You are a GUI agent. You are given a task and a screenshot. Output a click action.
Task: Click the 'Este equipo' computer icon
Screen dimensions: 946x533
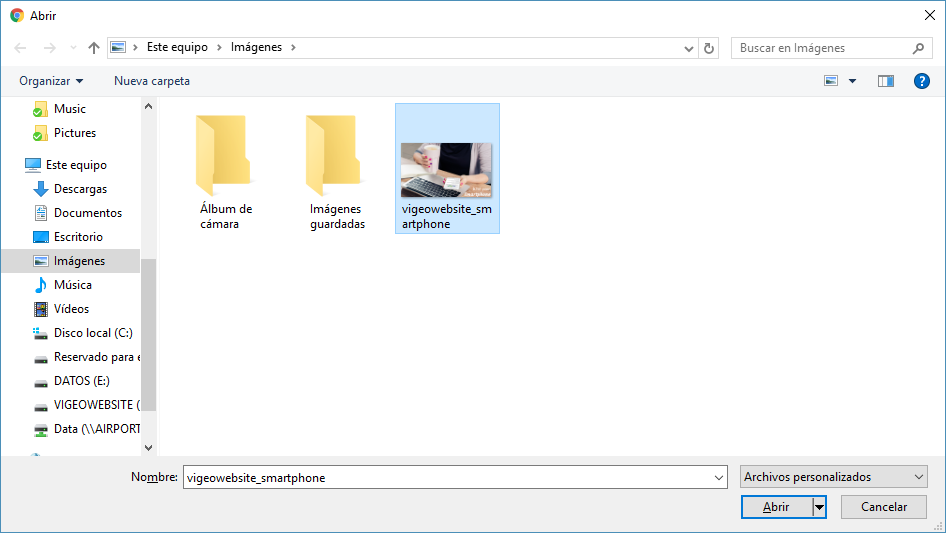tap(33, 165)
